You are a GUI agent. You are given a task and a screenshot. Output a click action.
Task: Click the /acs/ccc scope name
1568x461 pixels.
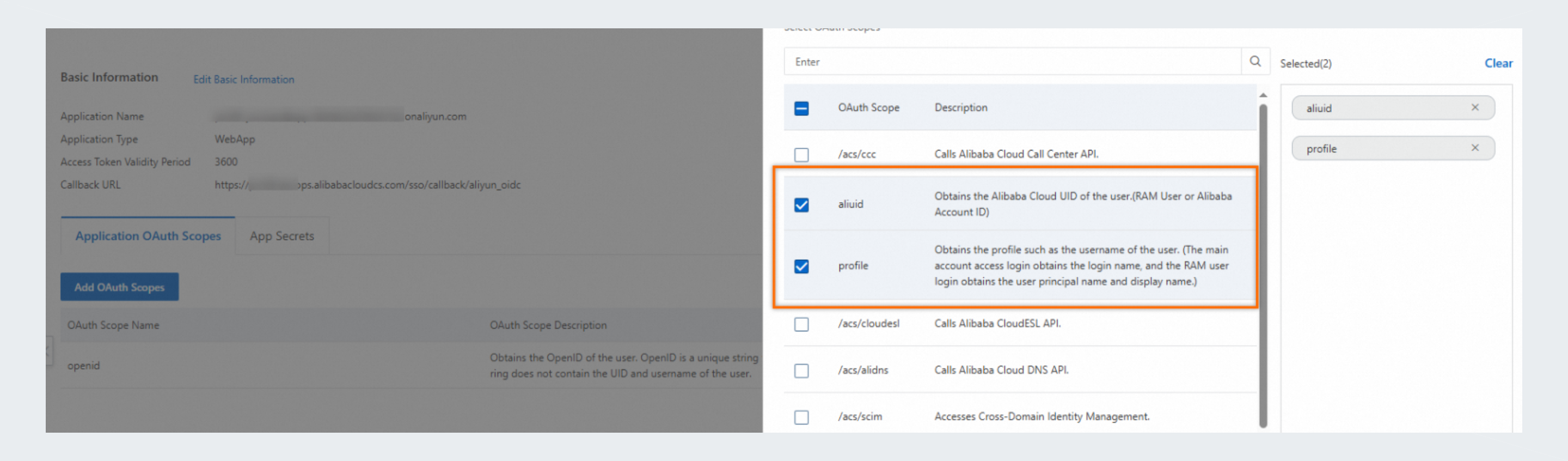(x=856, y=154)
